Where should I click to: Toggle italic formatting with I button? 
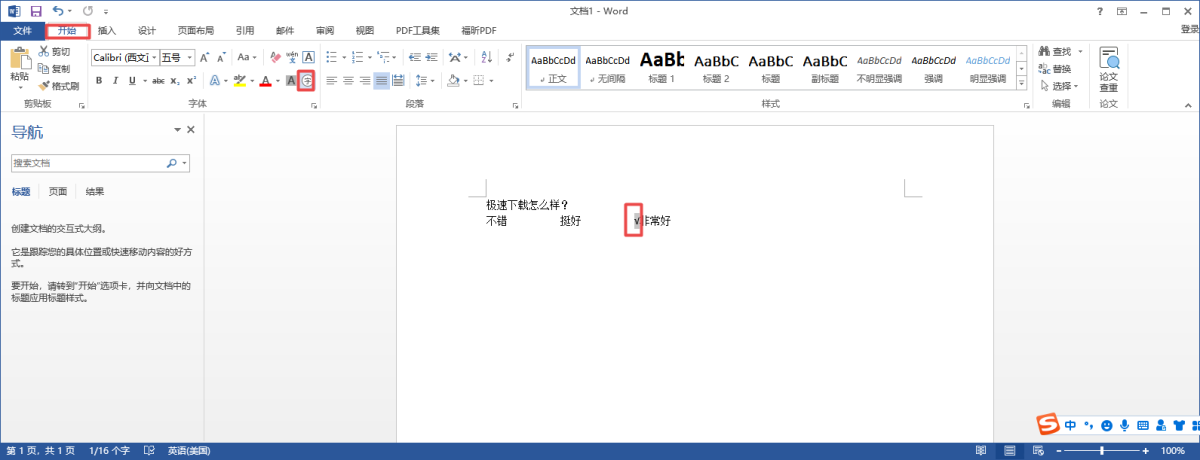(116, 81)
